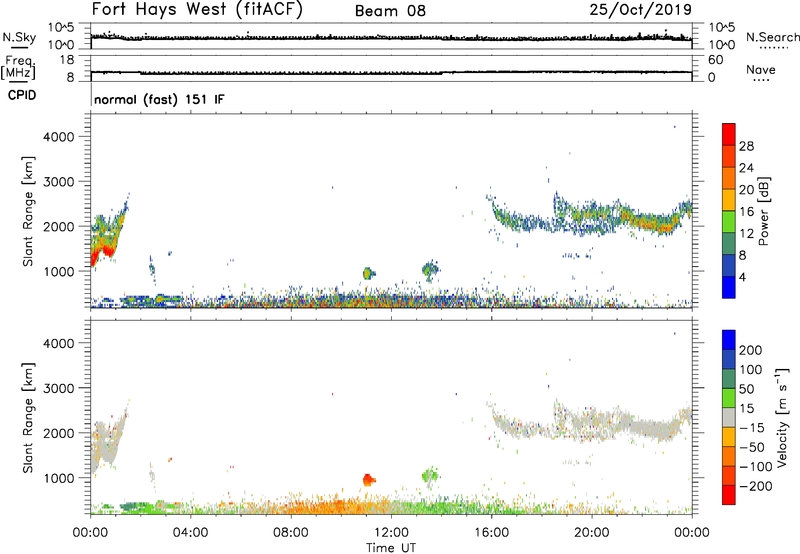Click the 'N.Sky' label
Screen dimensions: 800x554
click(19, 37)
